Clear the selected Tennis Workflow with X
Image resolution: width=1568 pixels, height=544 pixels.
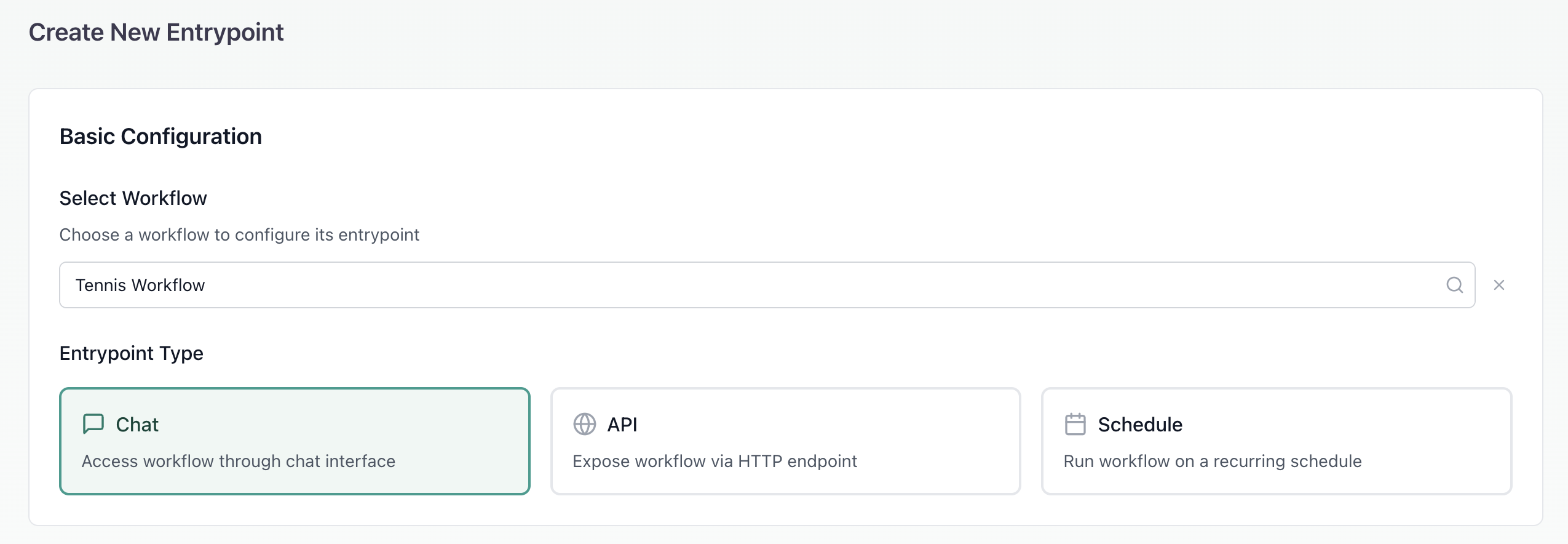(x=1499, y=285)
